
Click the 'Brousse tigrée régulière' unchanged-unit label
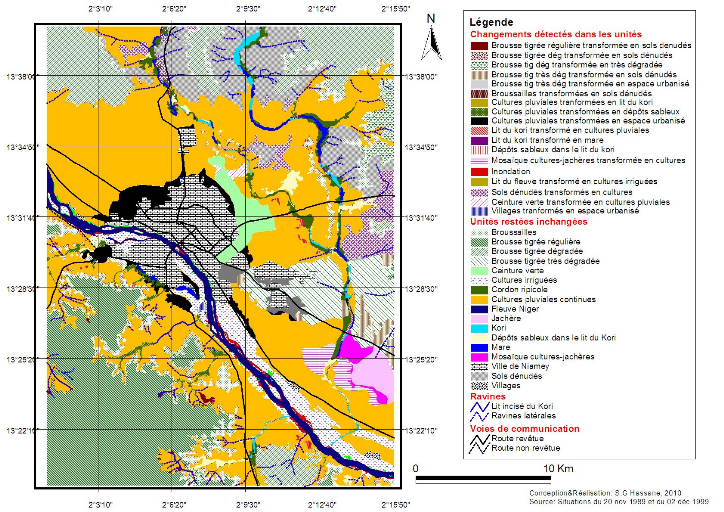click(536, 242)
